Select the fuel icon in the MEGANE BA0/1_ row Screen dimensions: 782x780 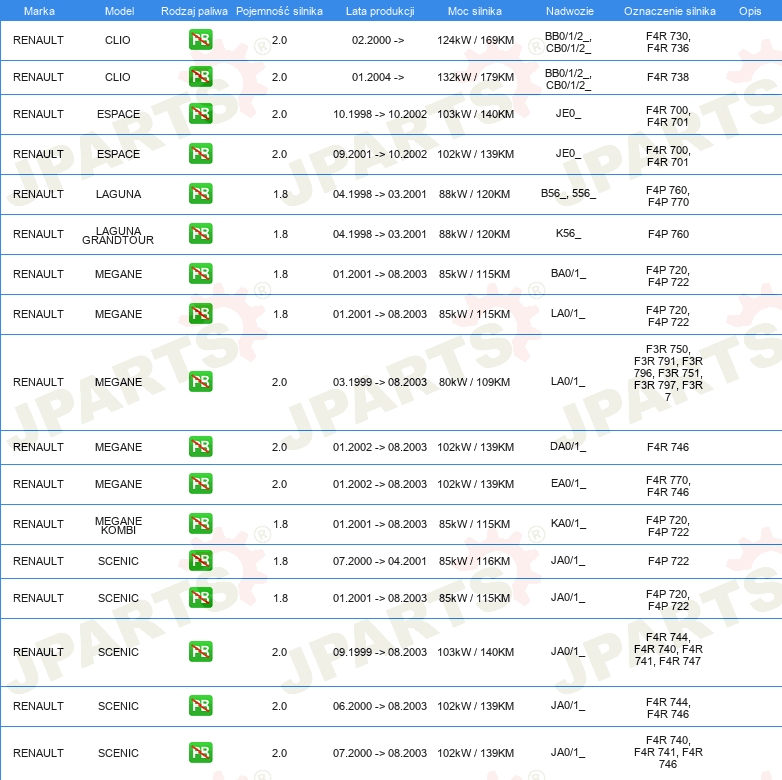click(200, 273)
